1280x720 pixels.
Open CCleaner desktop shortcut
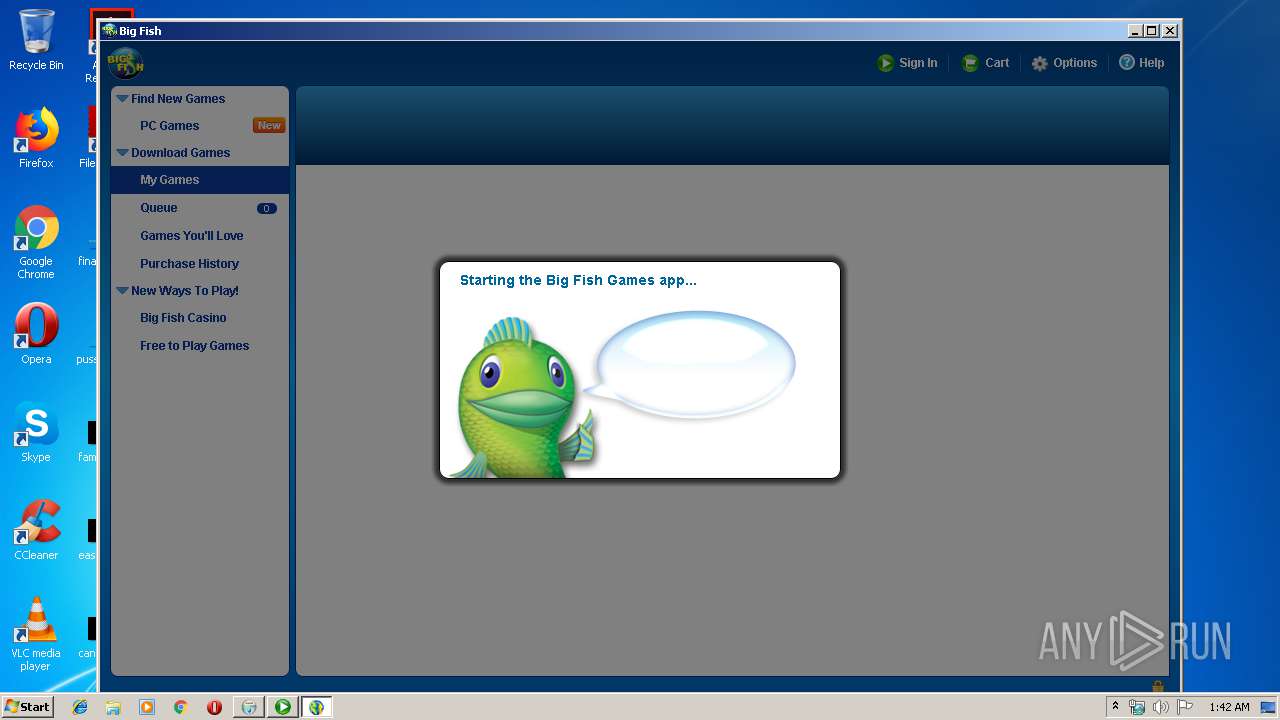36,530
